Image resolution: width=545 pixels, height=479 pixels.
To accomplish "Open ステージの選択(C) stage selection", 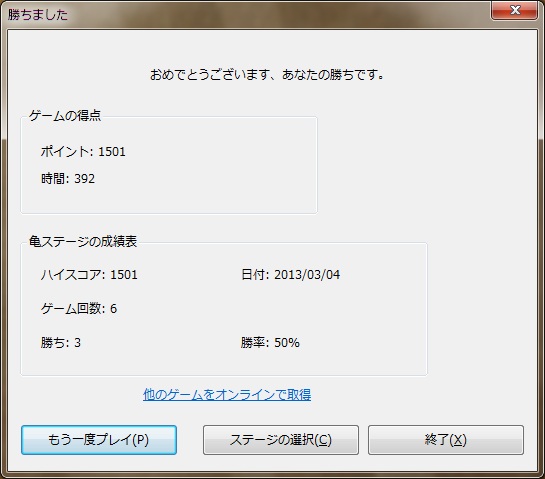I will pyautogui.click(x=281, y=440).
